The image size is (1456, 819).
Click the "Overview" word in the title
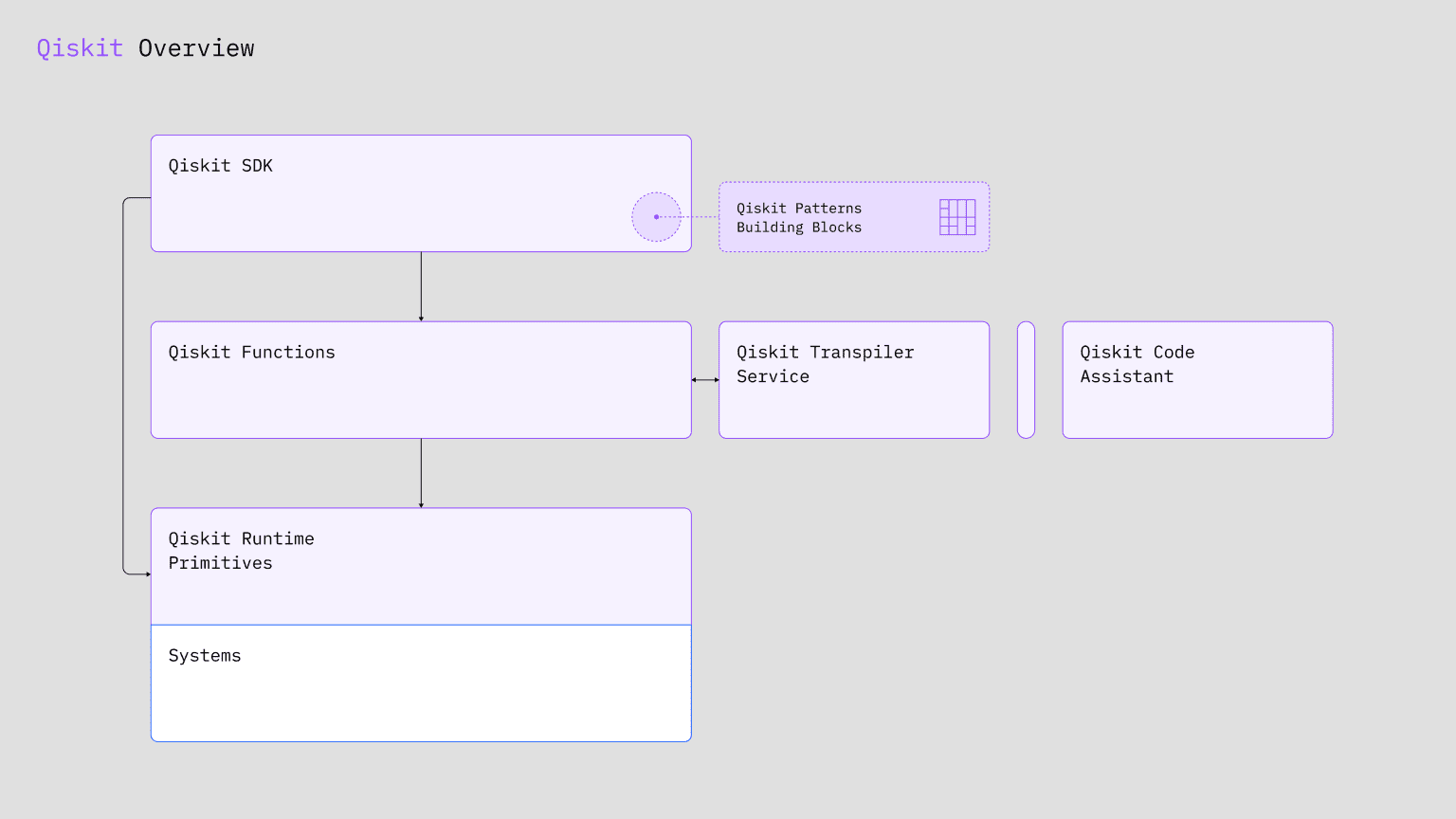pos(196,48)
